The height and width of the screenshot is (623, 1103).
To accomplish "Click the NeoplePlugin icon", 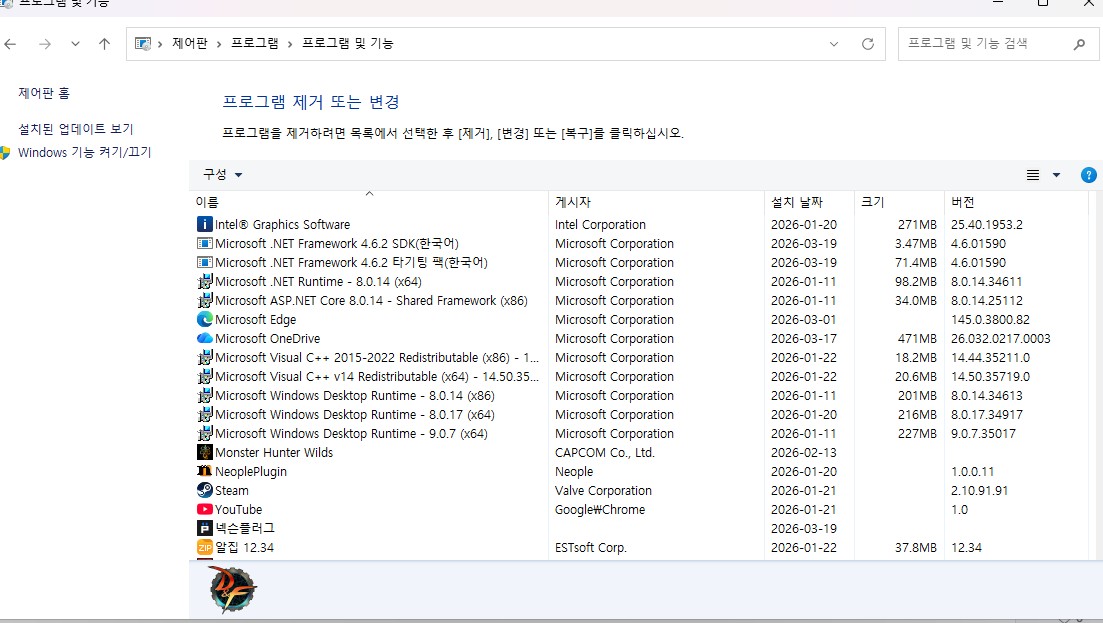I will coord(205,472).
